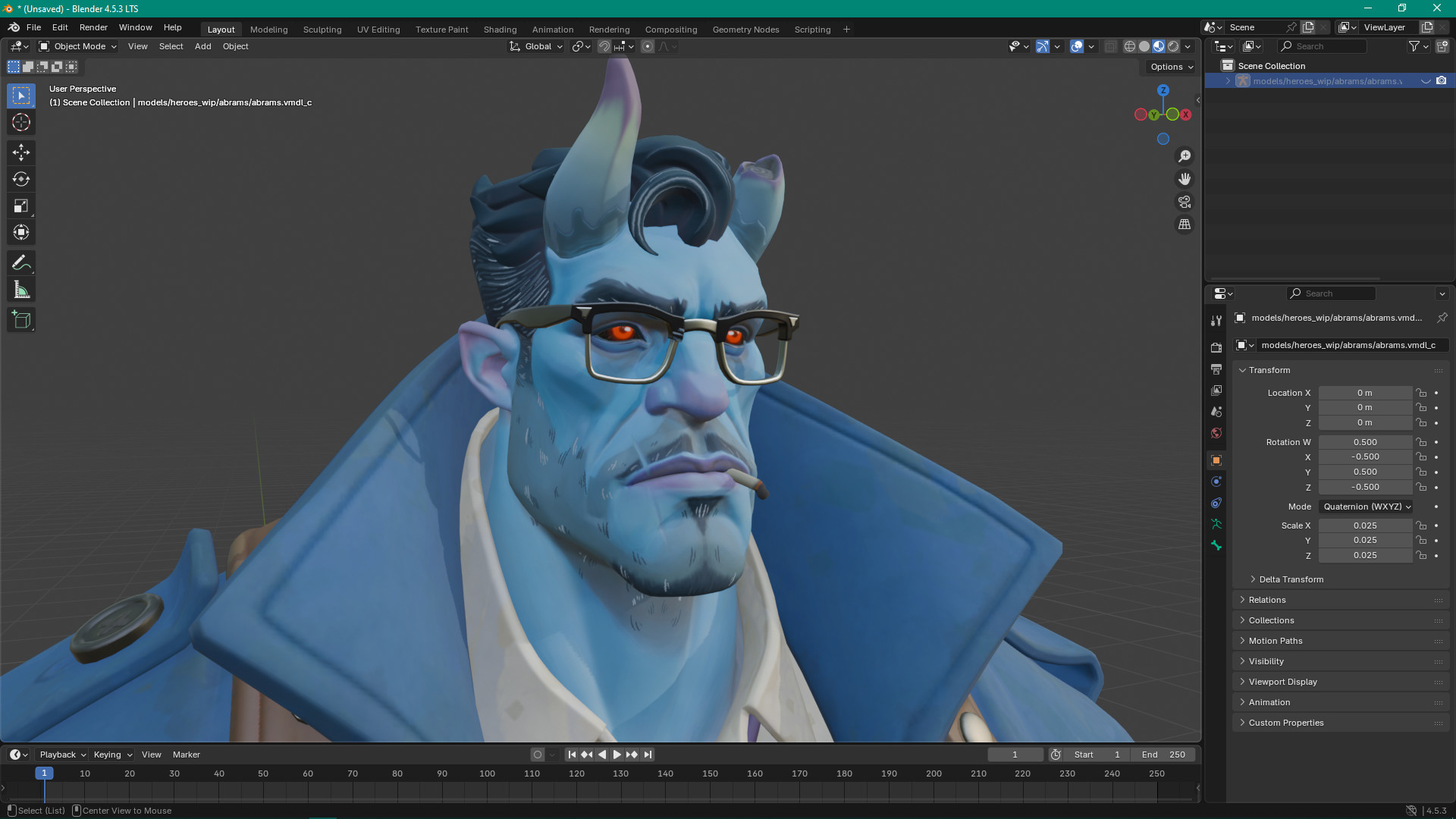Select the Scale tool
1456x819 pixels.
(x=21, y=206)
